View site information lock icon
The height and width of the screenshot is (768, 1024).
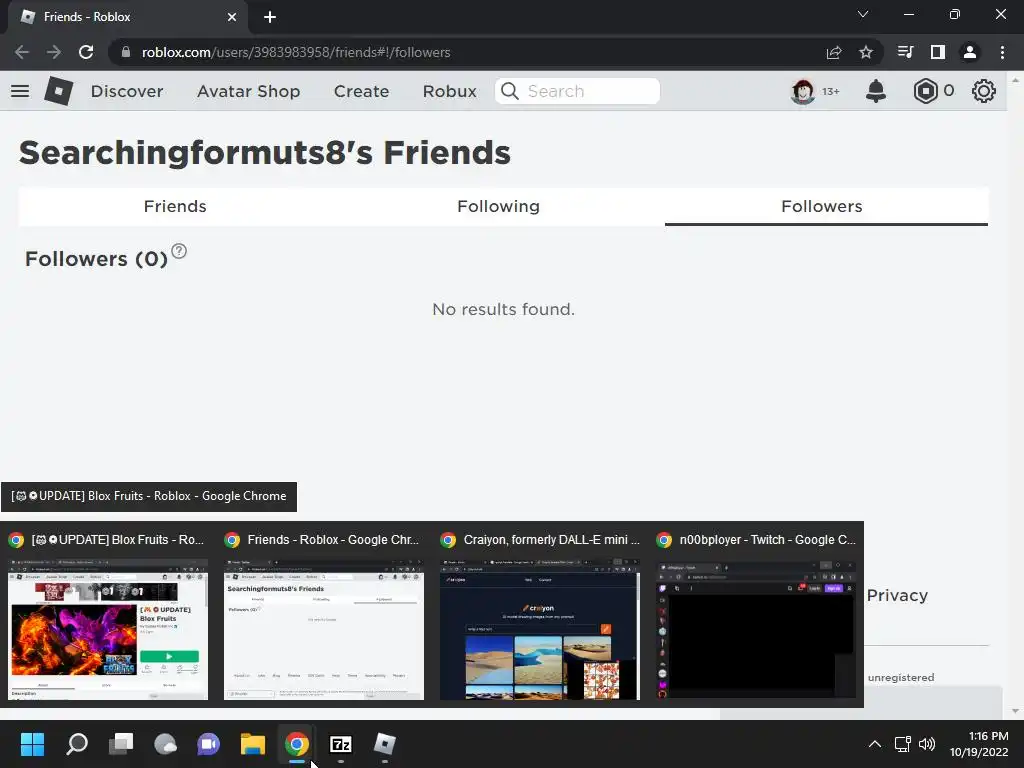point(126,52)
